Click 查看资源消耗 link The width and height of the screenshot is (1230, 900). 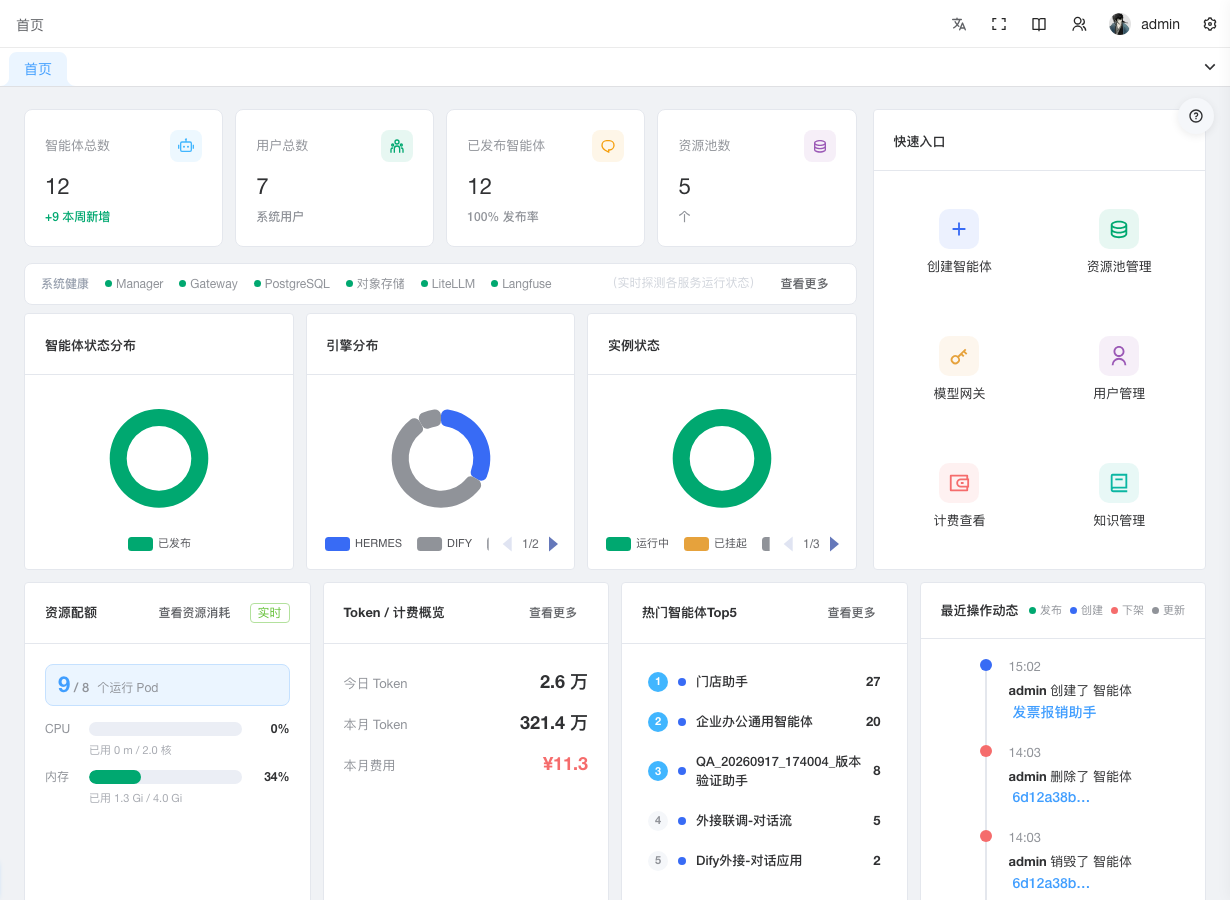pyautogui.click(x=194, y=613)
